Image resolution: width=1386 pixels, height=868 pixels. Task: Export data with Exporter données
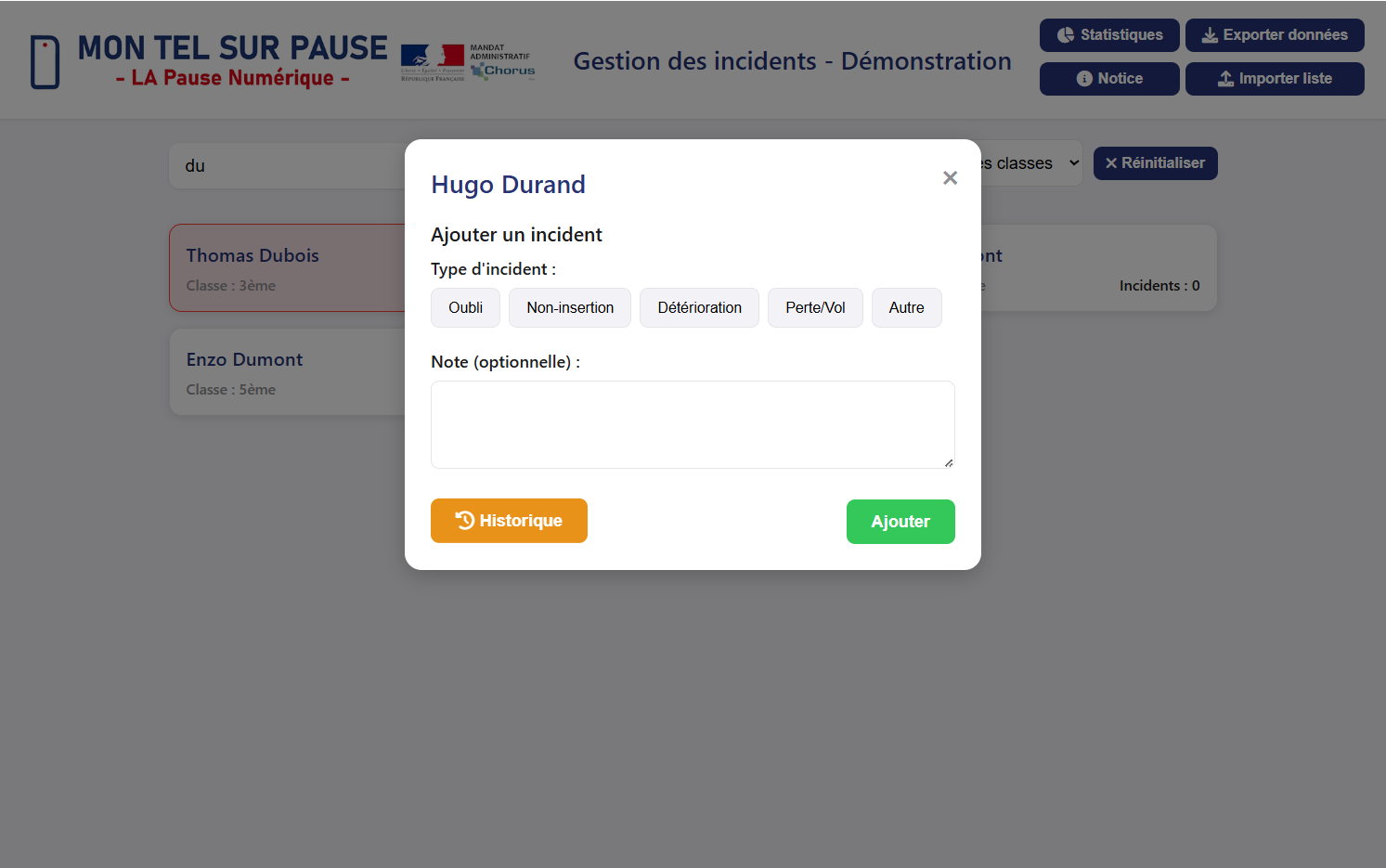(x=1275, y=35)
